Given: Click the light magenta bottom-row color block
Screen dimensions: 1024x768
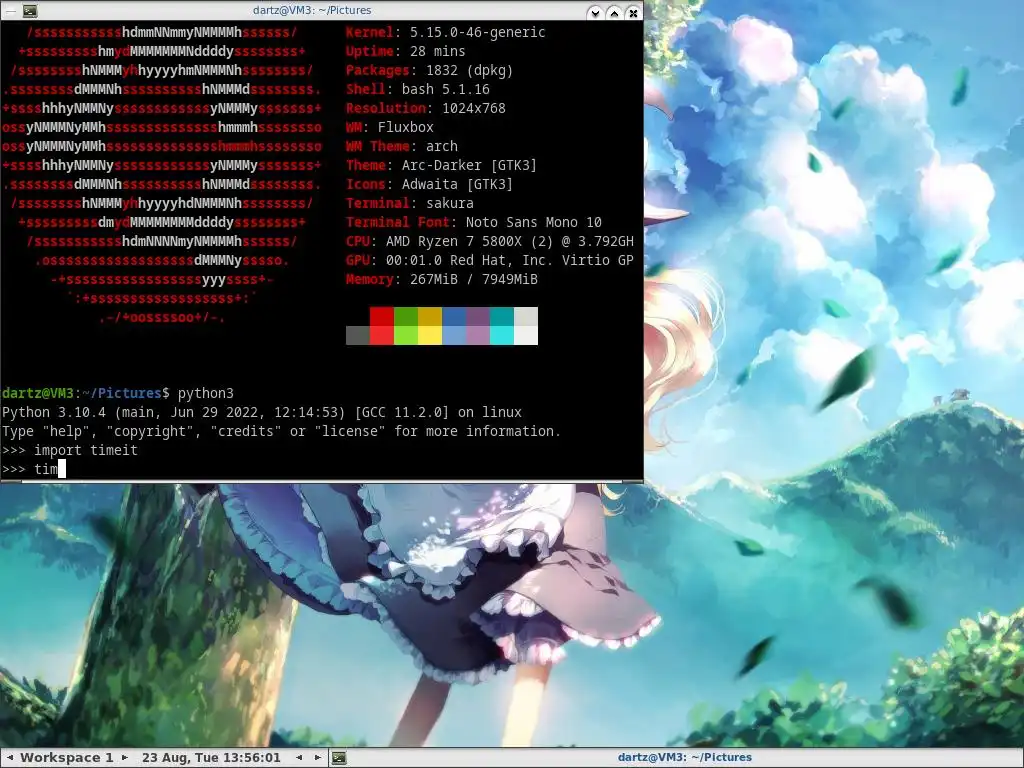Looking at the screenshot, I should 478,335.
